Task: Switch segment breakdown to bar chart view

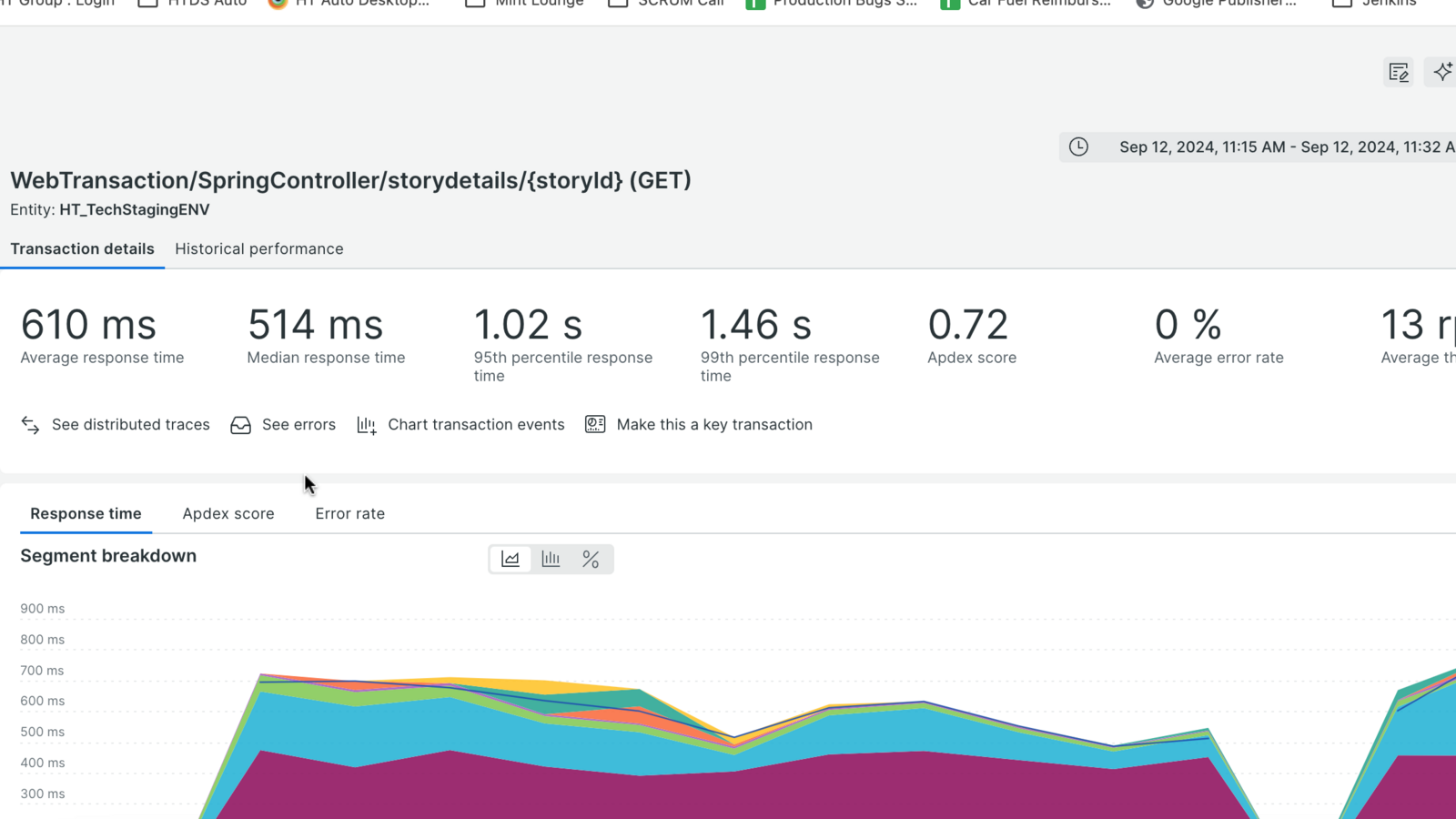Action: 551,559
